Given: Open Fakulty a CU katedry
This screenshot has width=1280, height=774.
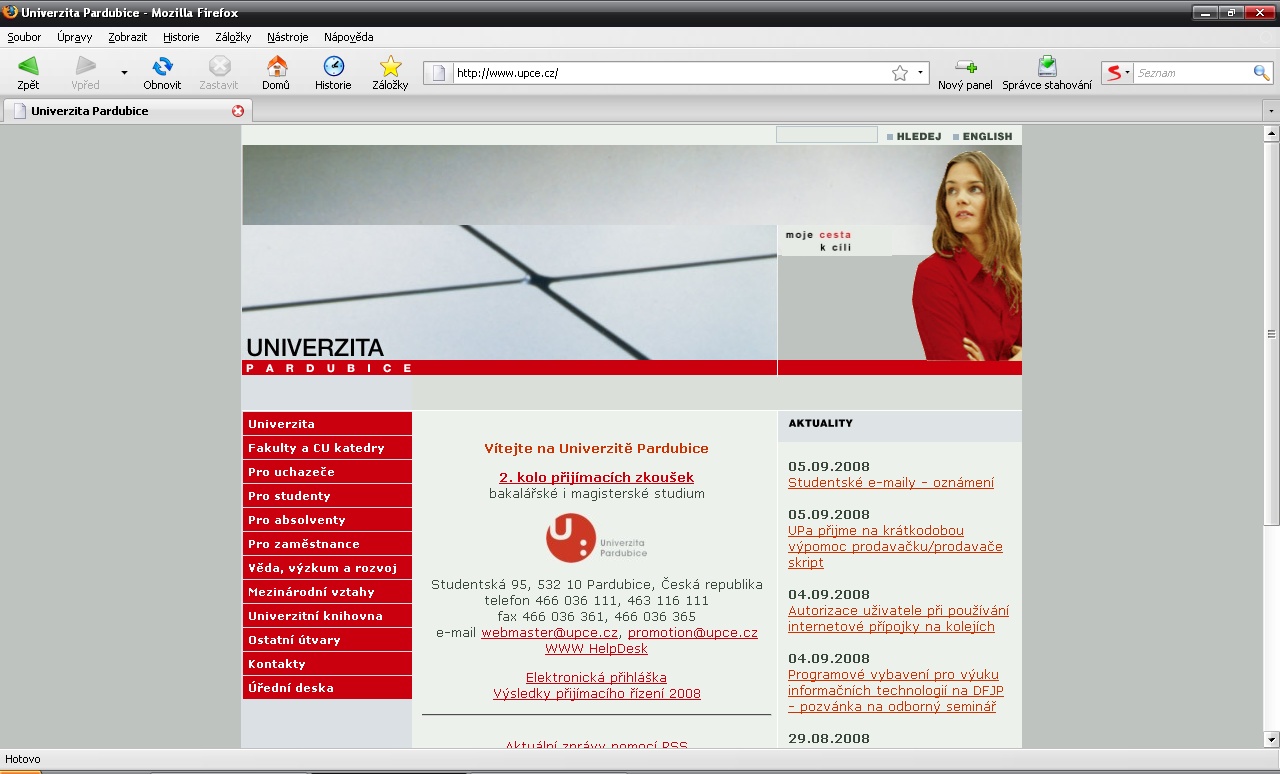Looking at the screenshot, I should [327, 448].
